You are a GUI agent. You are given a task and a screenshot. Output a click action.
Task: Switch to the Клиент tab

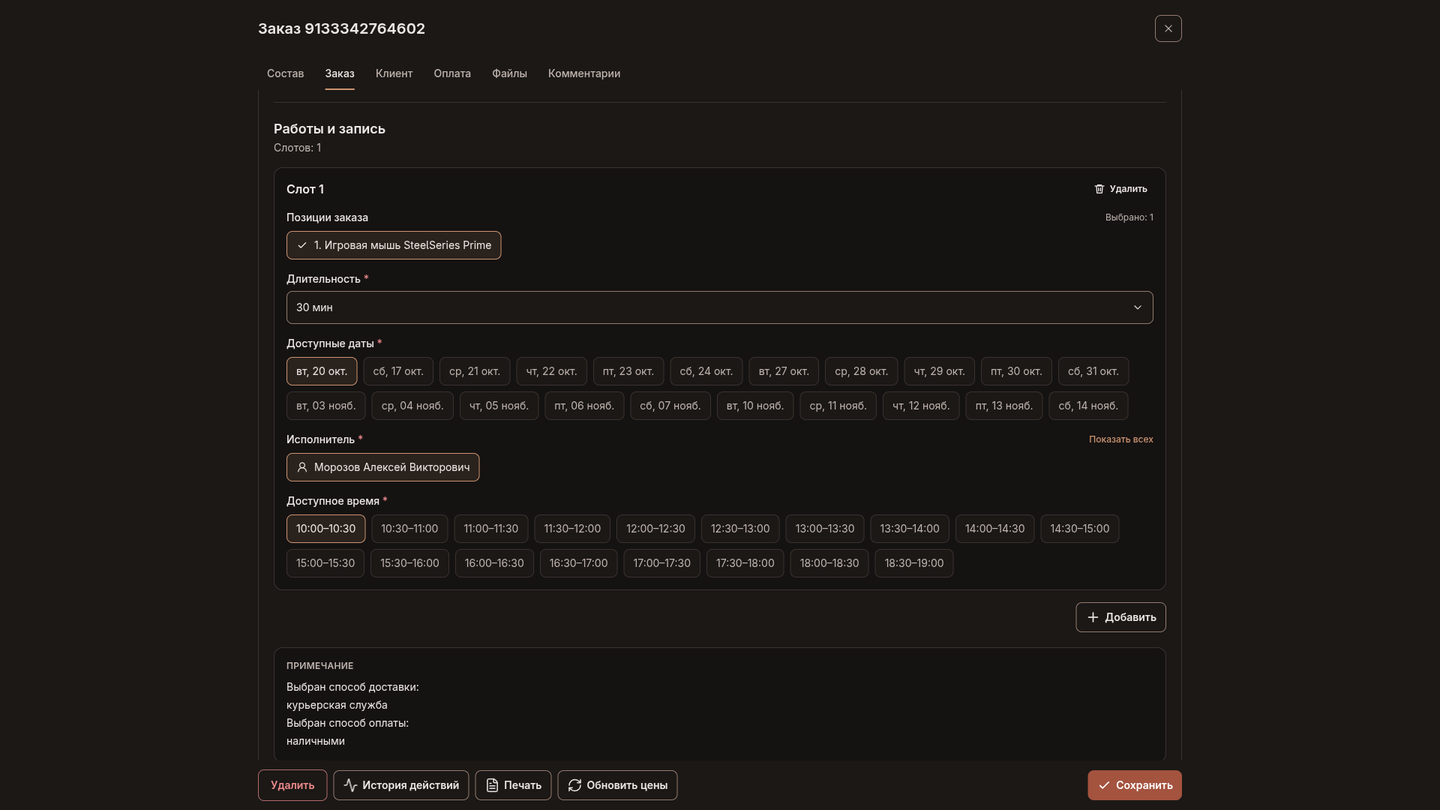tap(394, 73)
